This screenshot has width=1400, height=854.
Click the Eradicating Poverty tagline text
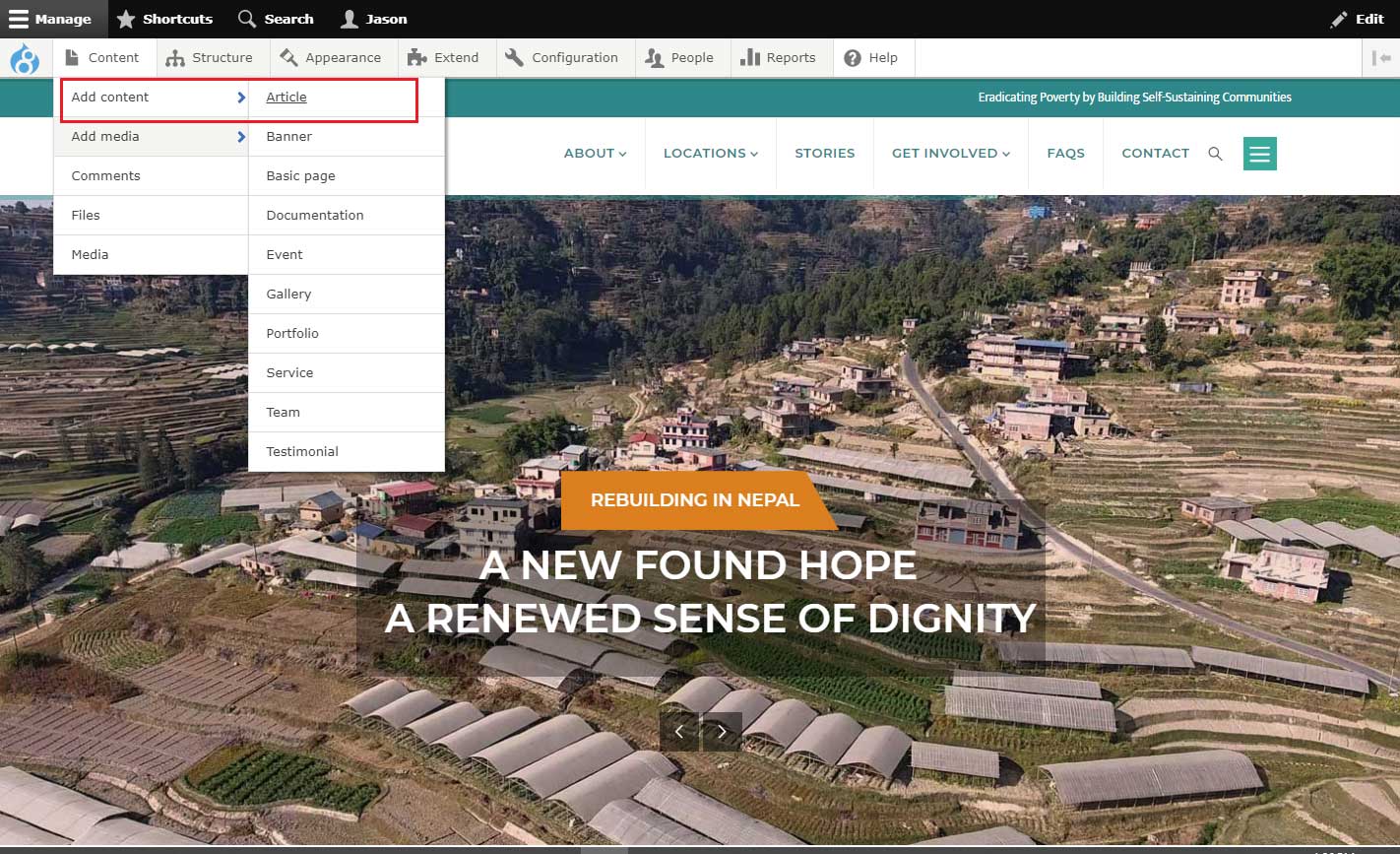pyautogui.click(x=1135, y=98)
